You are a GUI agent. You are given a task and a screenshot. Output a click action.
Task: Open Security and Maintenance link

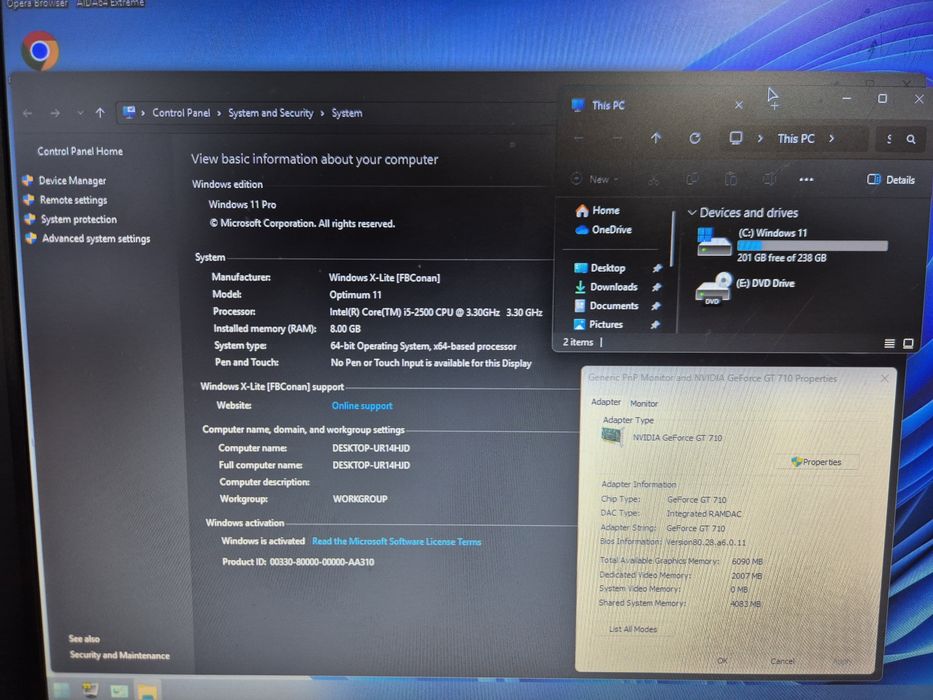(x=119, y=655)
